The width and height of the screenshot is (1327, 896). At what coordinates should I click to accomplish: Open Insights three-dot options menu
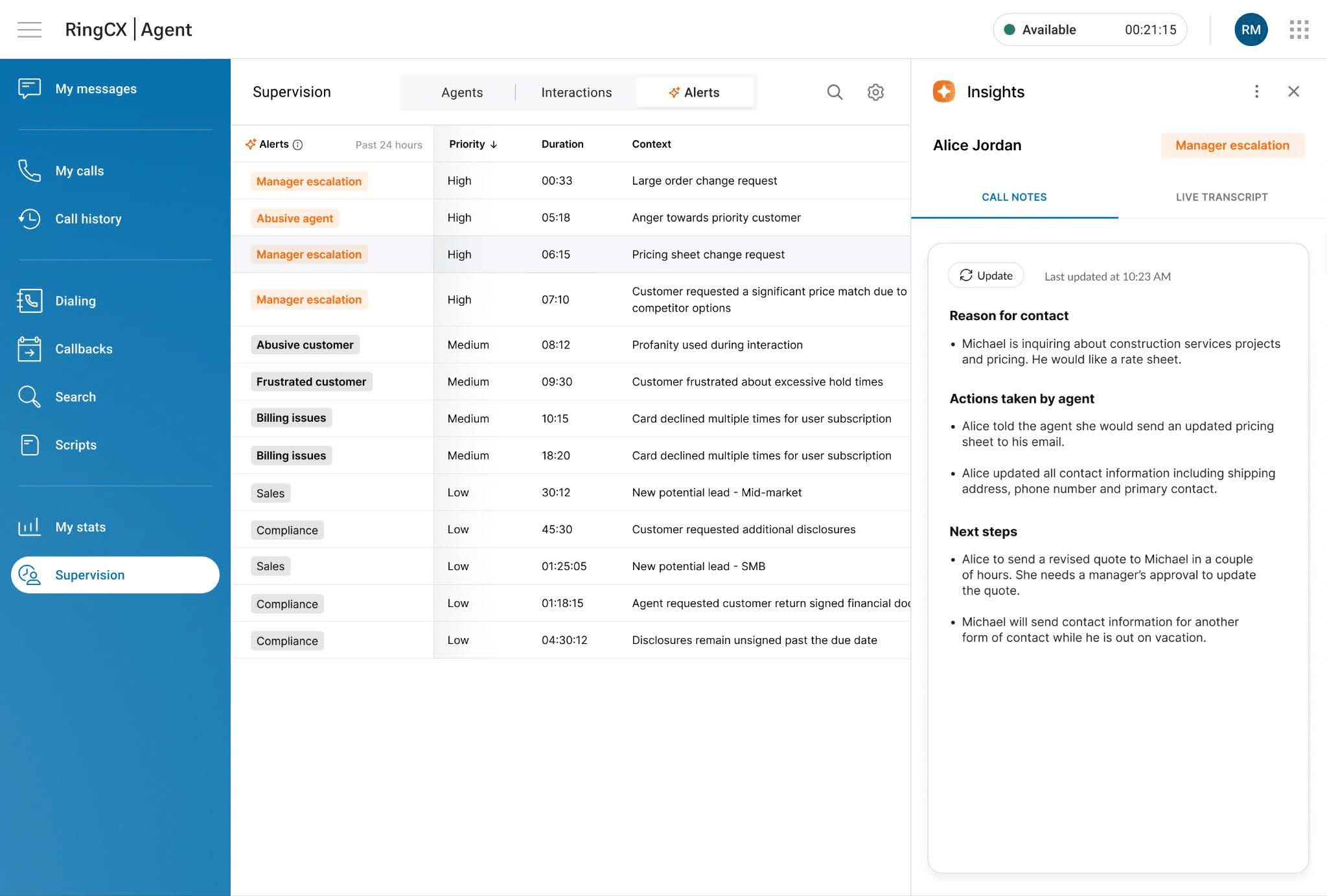(1256, 91)
